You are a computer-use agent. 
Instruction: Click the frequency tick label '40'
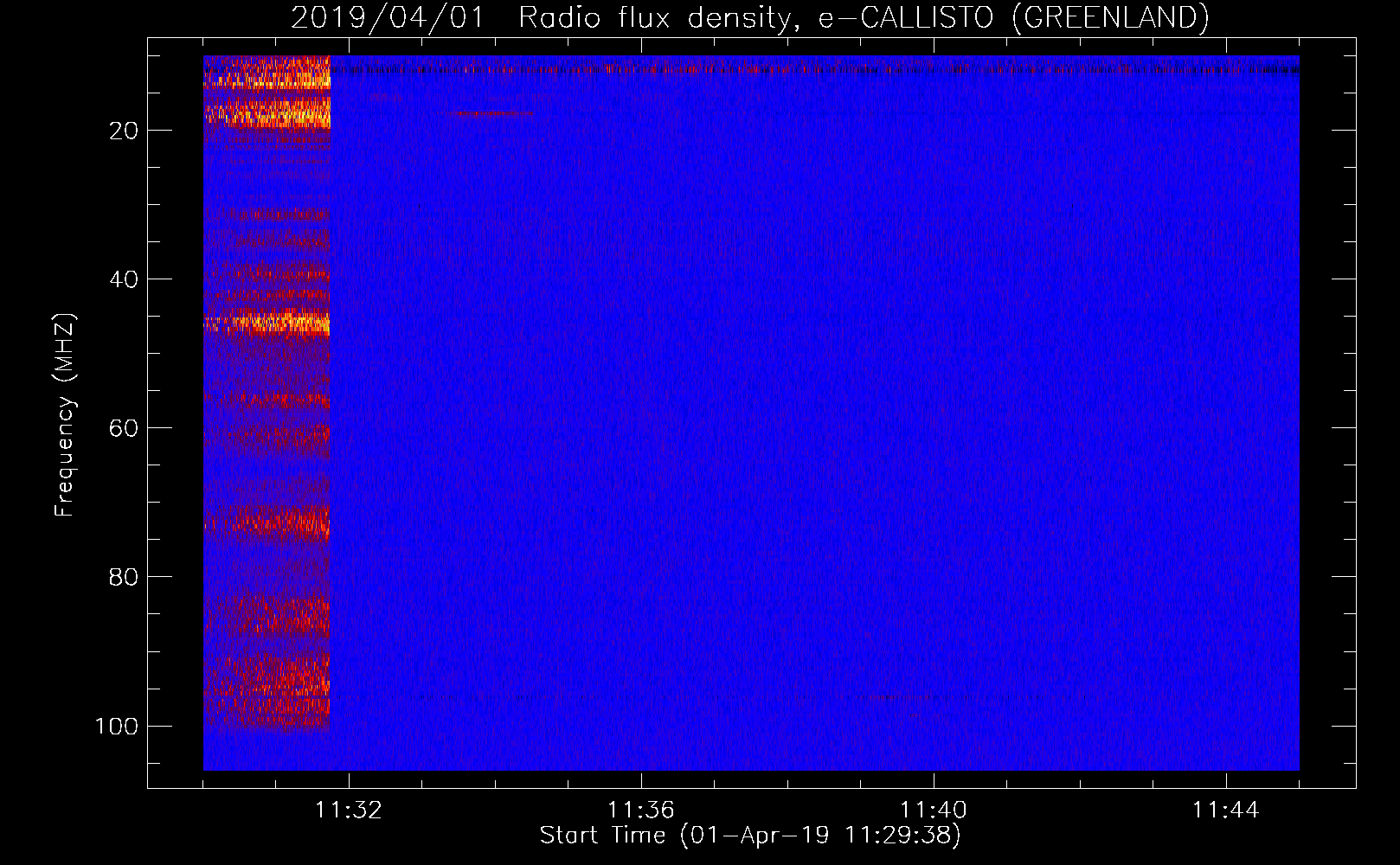point(124,279)
